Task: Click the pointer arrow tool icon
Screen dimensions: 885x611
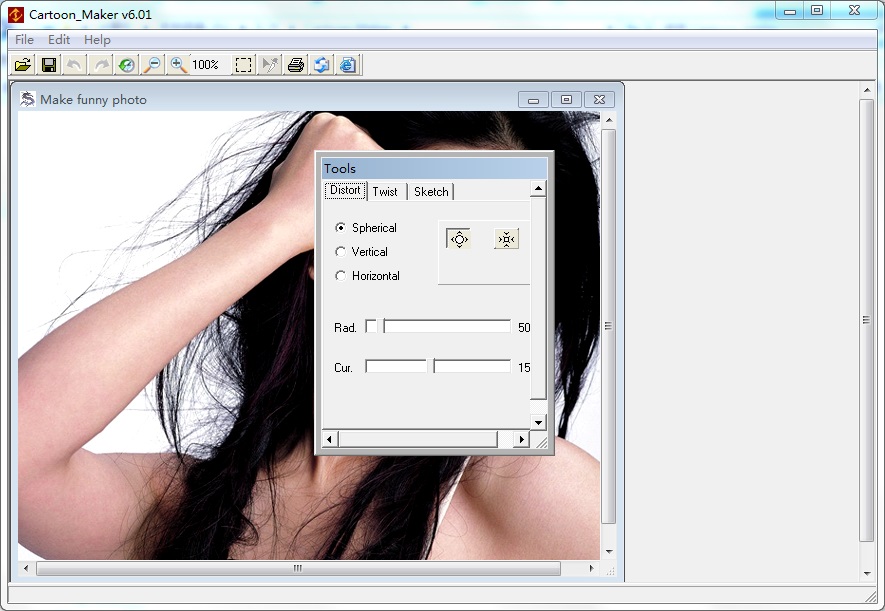Action: (x=270, y=65)
